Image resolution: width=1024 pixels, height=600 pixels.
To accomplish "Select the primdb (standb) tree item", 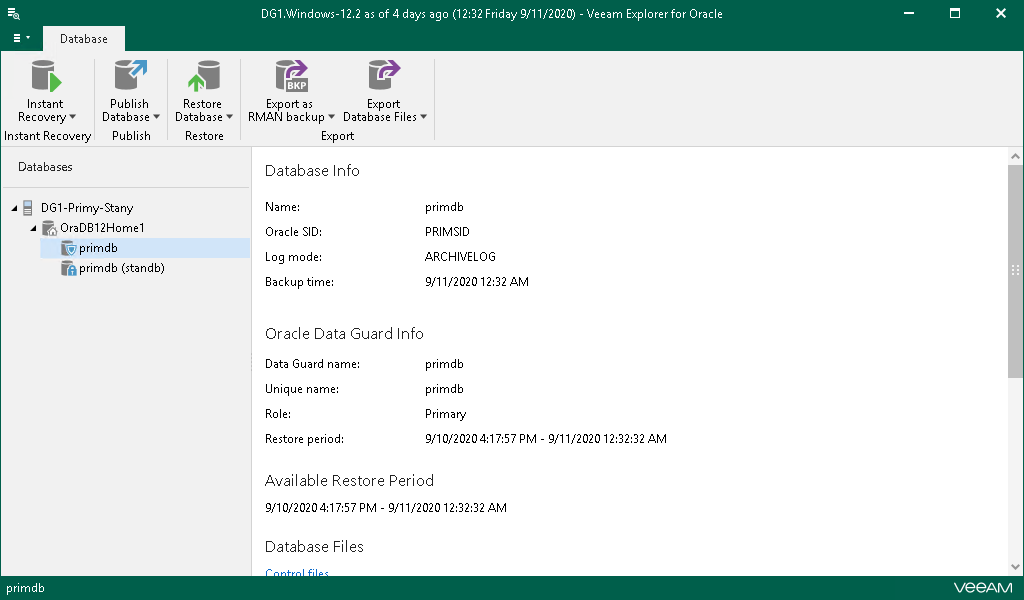I will (x=121, y=268).
